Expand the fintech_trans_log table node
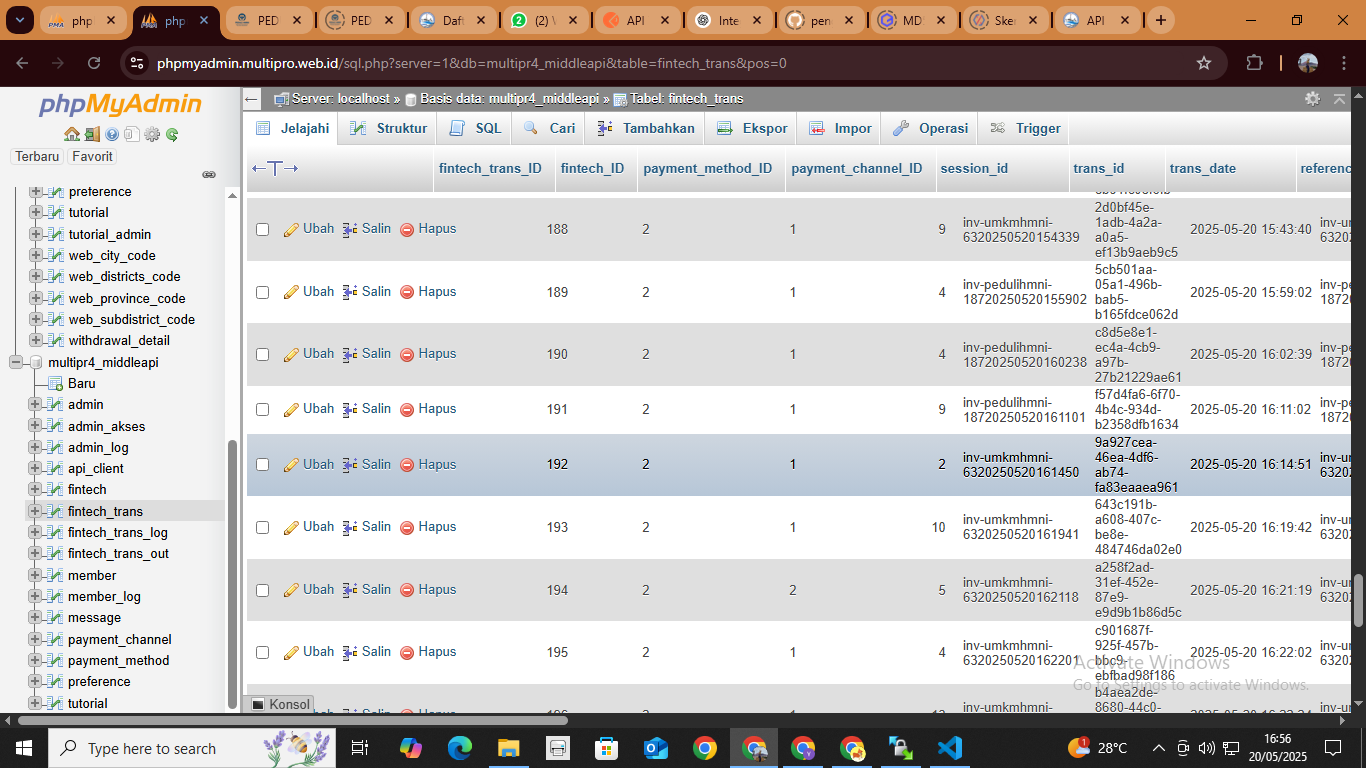Screen dimensions: 1366x768 pos(36,532)
